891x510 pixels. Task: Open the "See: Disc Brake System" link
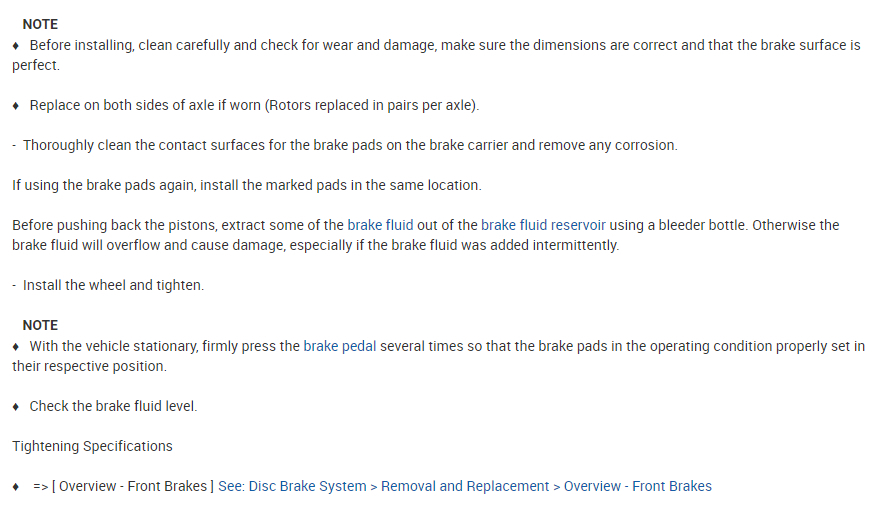tap(292, 487)
